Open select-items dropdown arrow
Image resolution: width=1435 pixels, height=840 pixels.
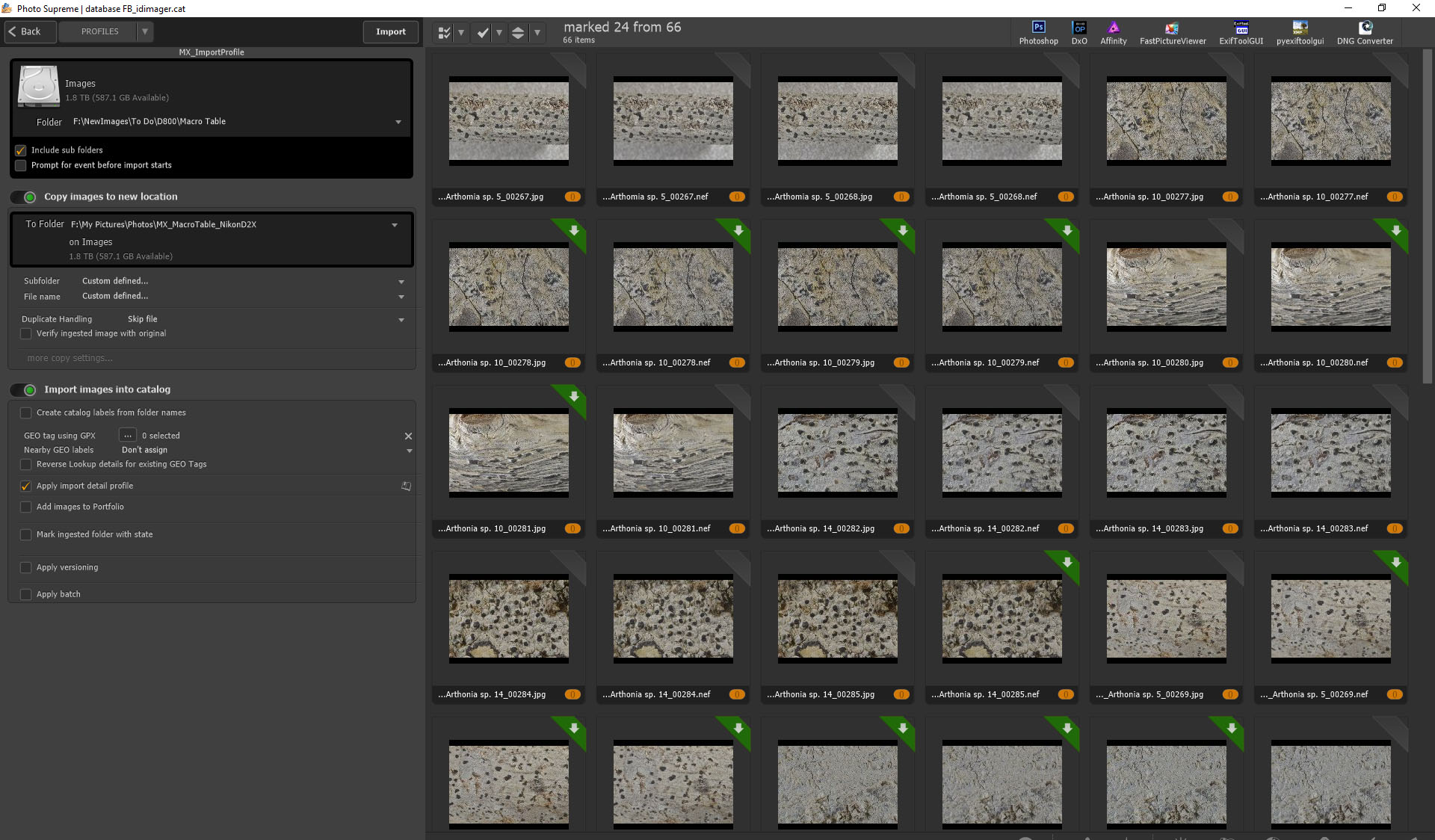461,32
